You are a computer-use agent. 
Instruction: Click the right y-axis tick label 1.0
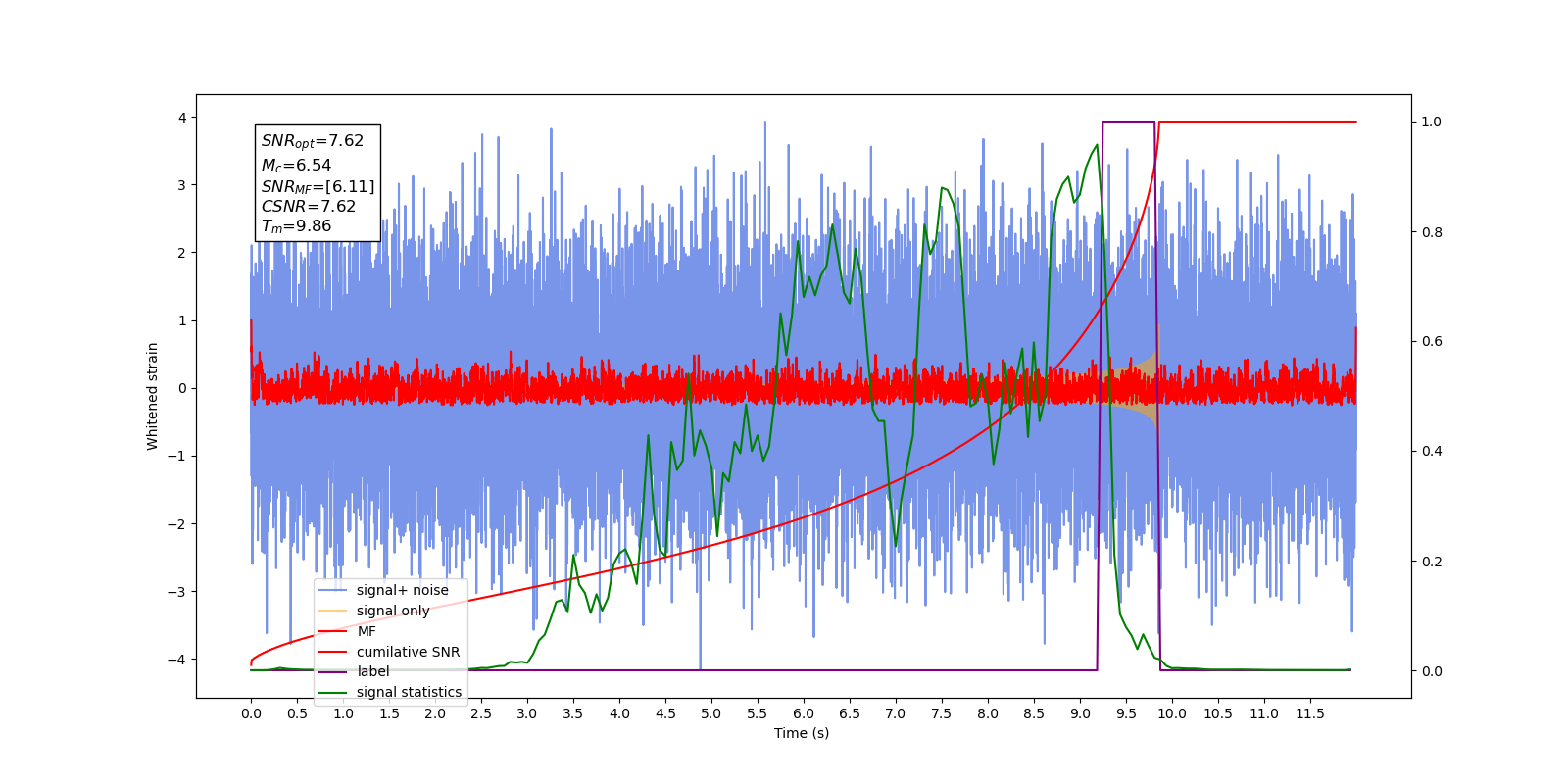(x=1432, y=122)
